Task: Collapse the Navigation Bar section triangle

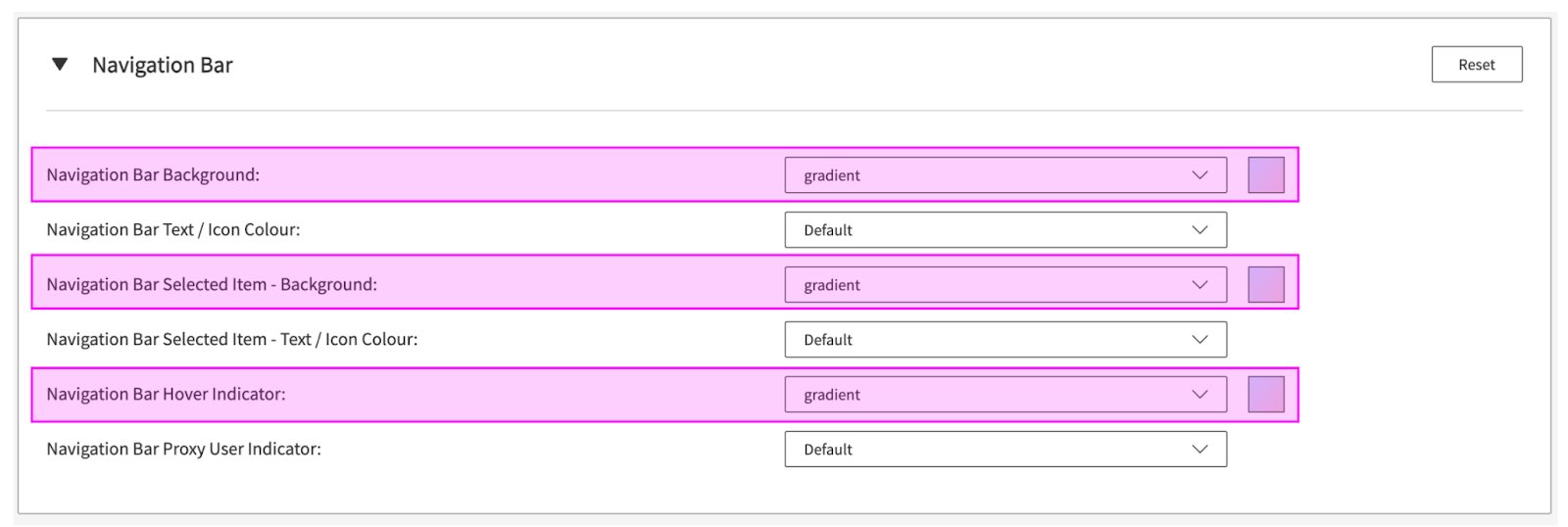Action: tap(60, 65)
